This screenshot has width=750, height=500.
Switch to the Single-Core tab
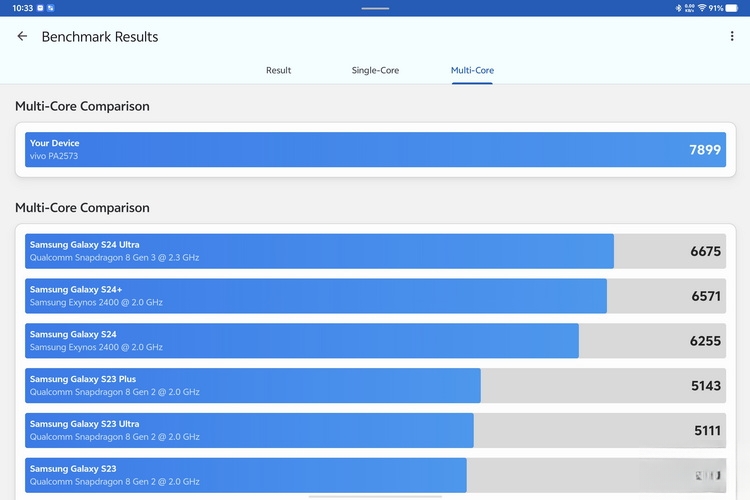point(375,70)
